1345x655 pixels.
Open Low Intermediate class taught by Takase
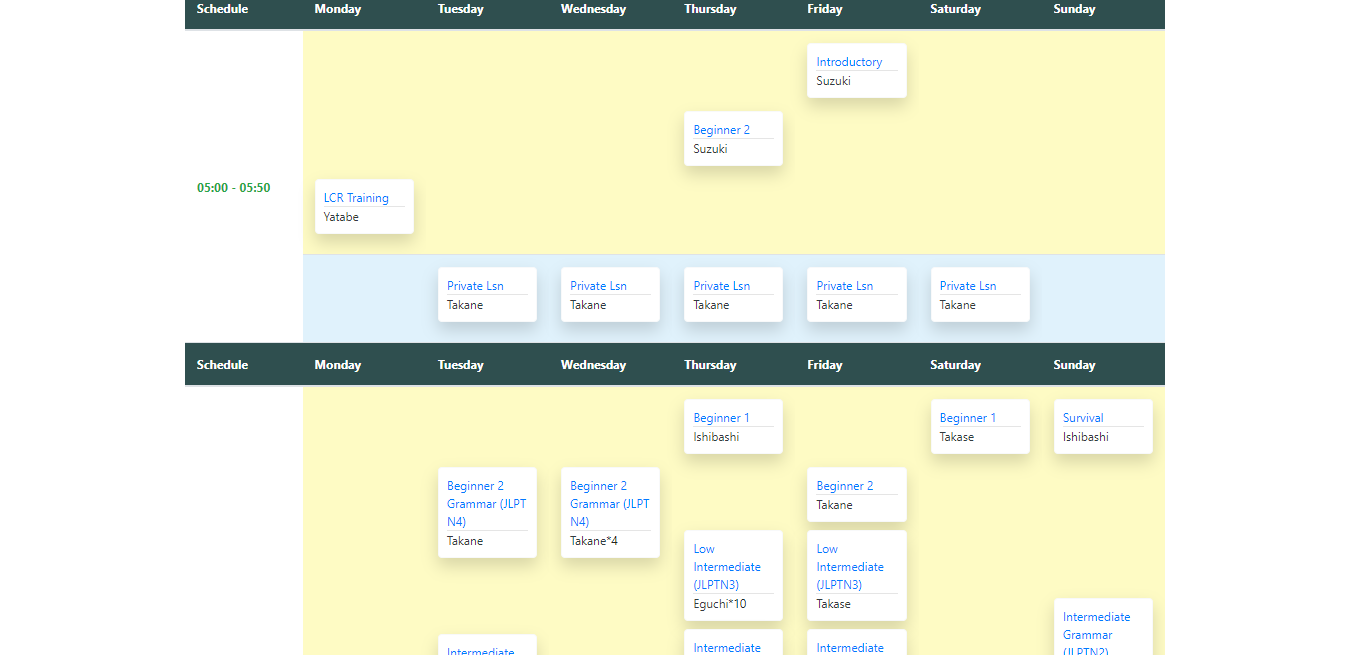click(850, 567)
